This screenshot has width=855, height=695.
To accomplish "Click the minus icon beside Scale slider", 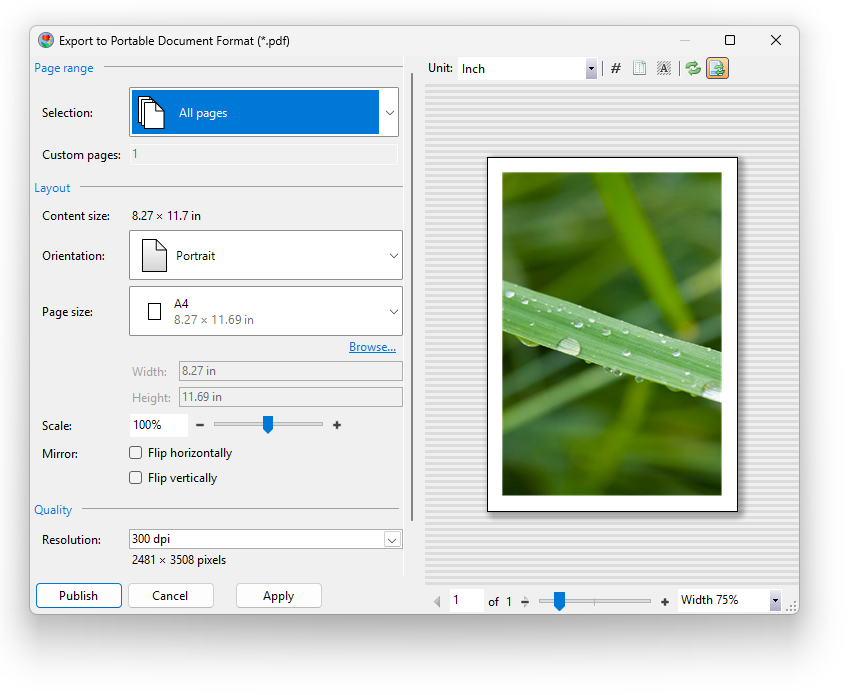I will [x=200, y=425].
